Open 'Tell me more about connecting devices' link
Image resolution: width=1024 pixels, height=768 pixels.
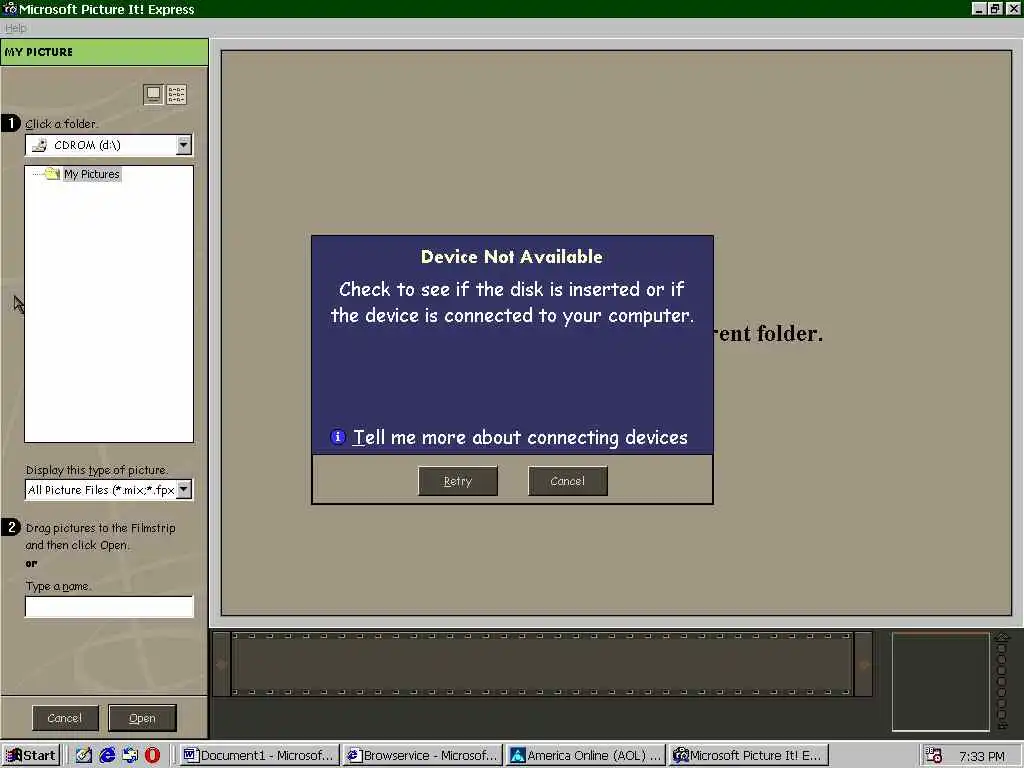[520, 437]
